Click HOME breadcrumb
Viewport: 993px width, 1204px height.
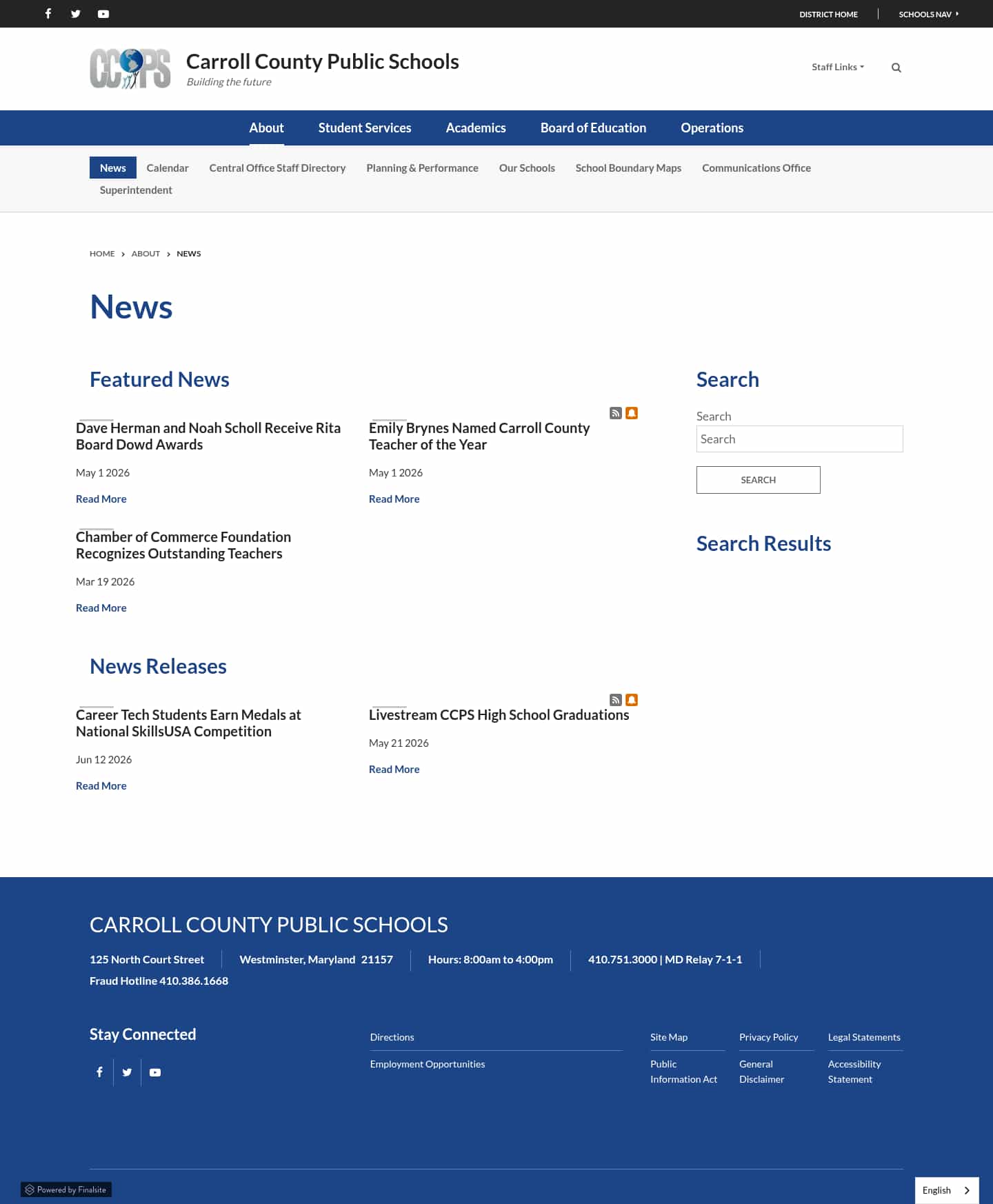coord(102,254)
